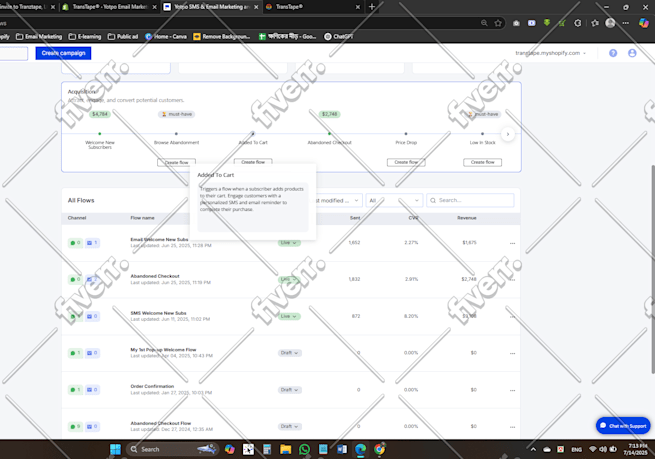
Task: Open the E-learning bookmarks folder
Action: click(x=85, y=37)
